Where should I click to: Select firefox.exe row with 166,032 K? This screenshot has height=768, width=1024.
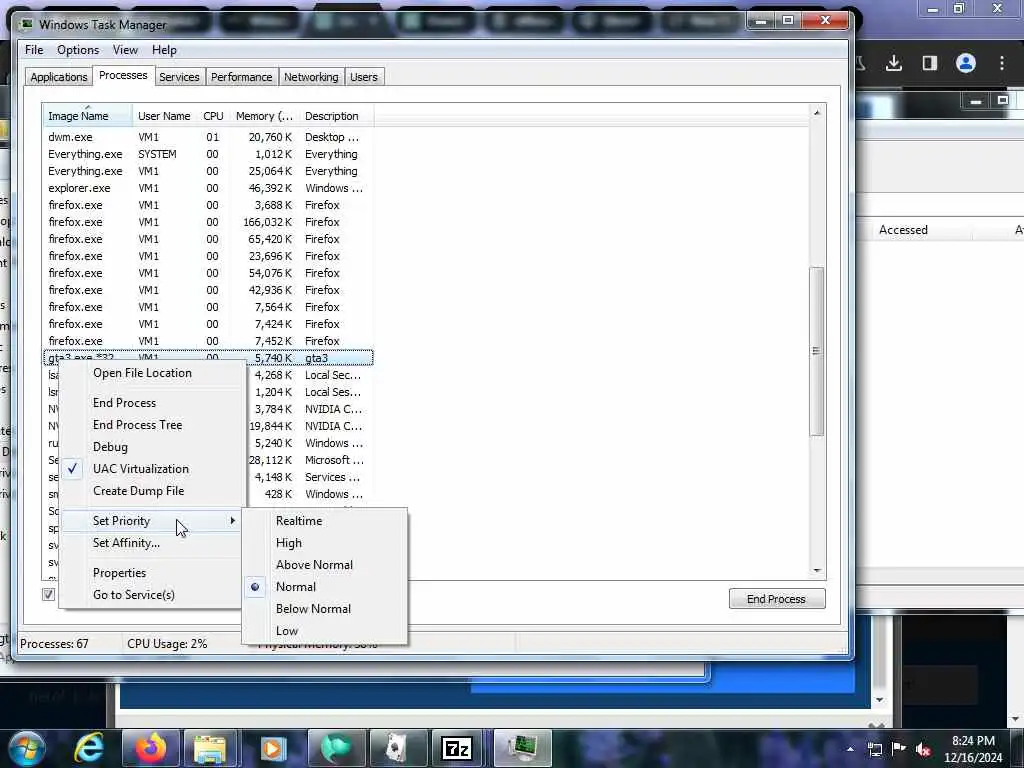[x=208, y=222]
